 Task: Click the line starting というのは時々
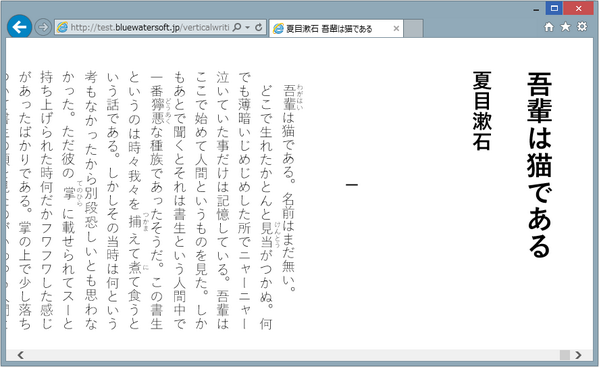[x=134, y=200]
